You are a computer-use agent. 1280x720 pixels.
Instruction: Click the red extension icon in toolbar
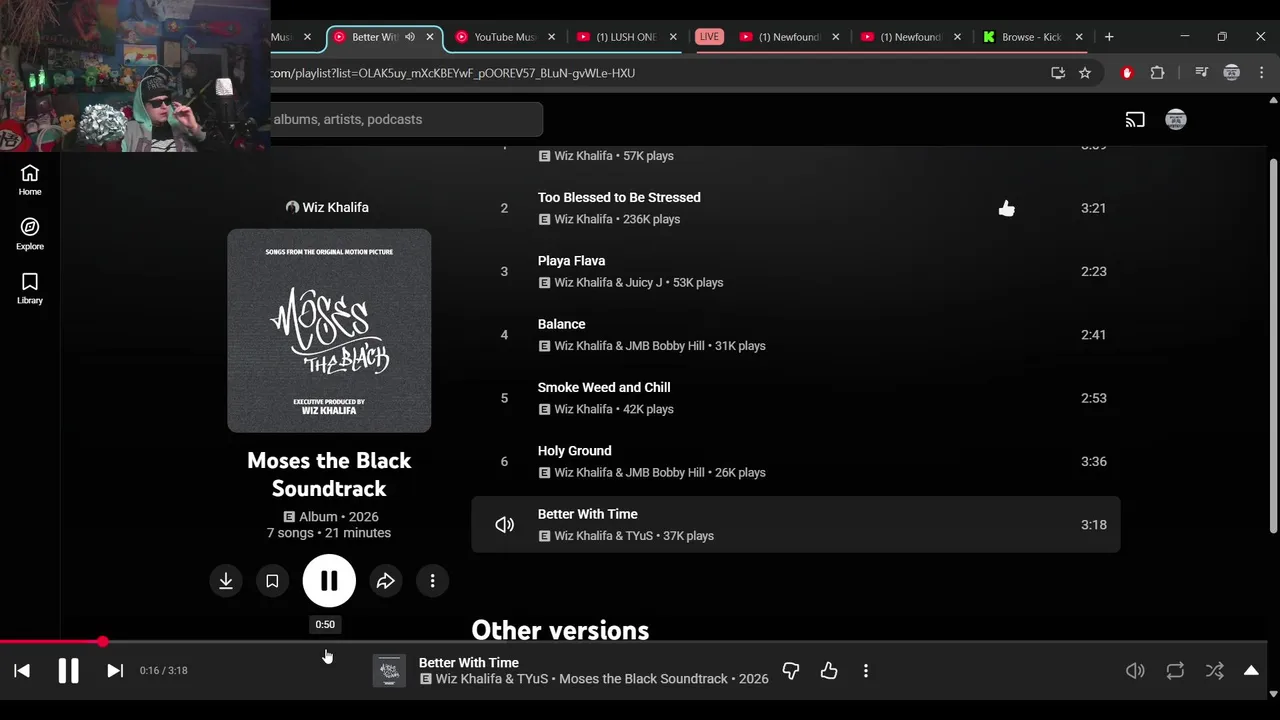[x=1127, y=73]
